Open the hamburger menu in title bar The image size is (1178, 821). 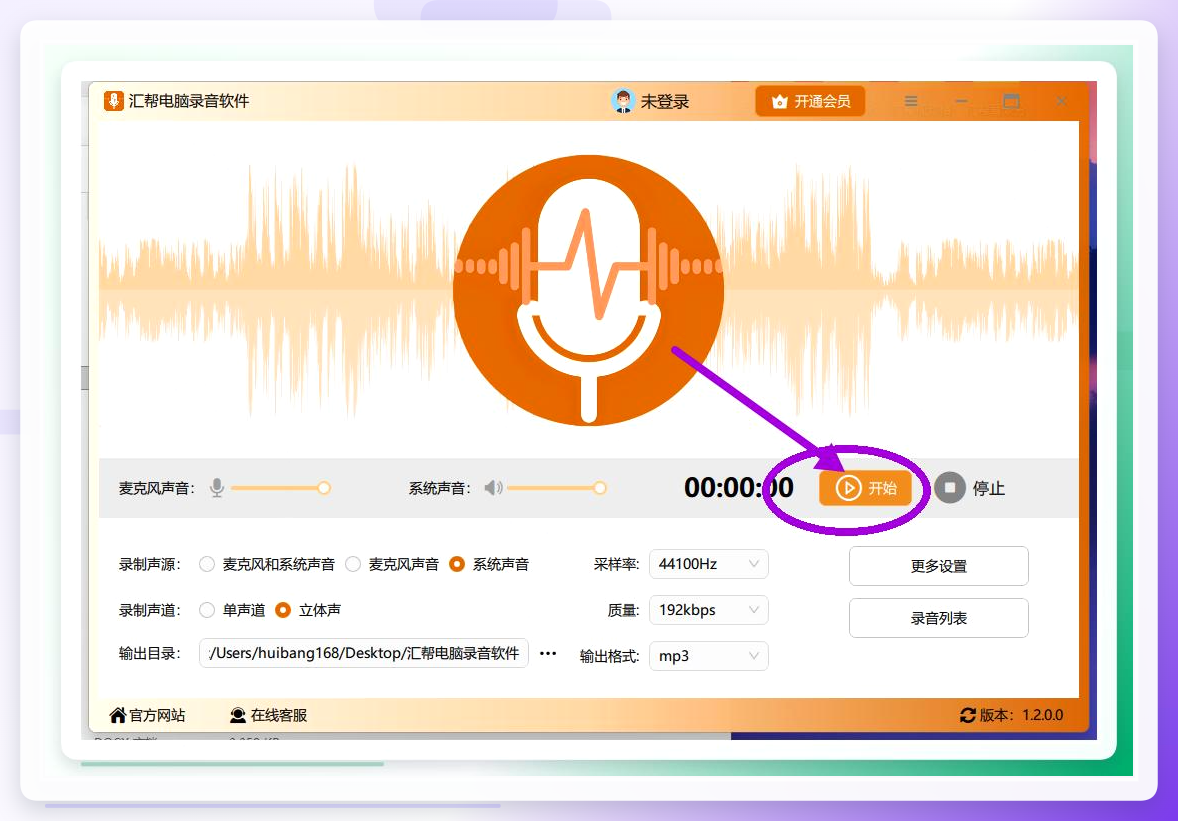[911, 101]
